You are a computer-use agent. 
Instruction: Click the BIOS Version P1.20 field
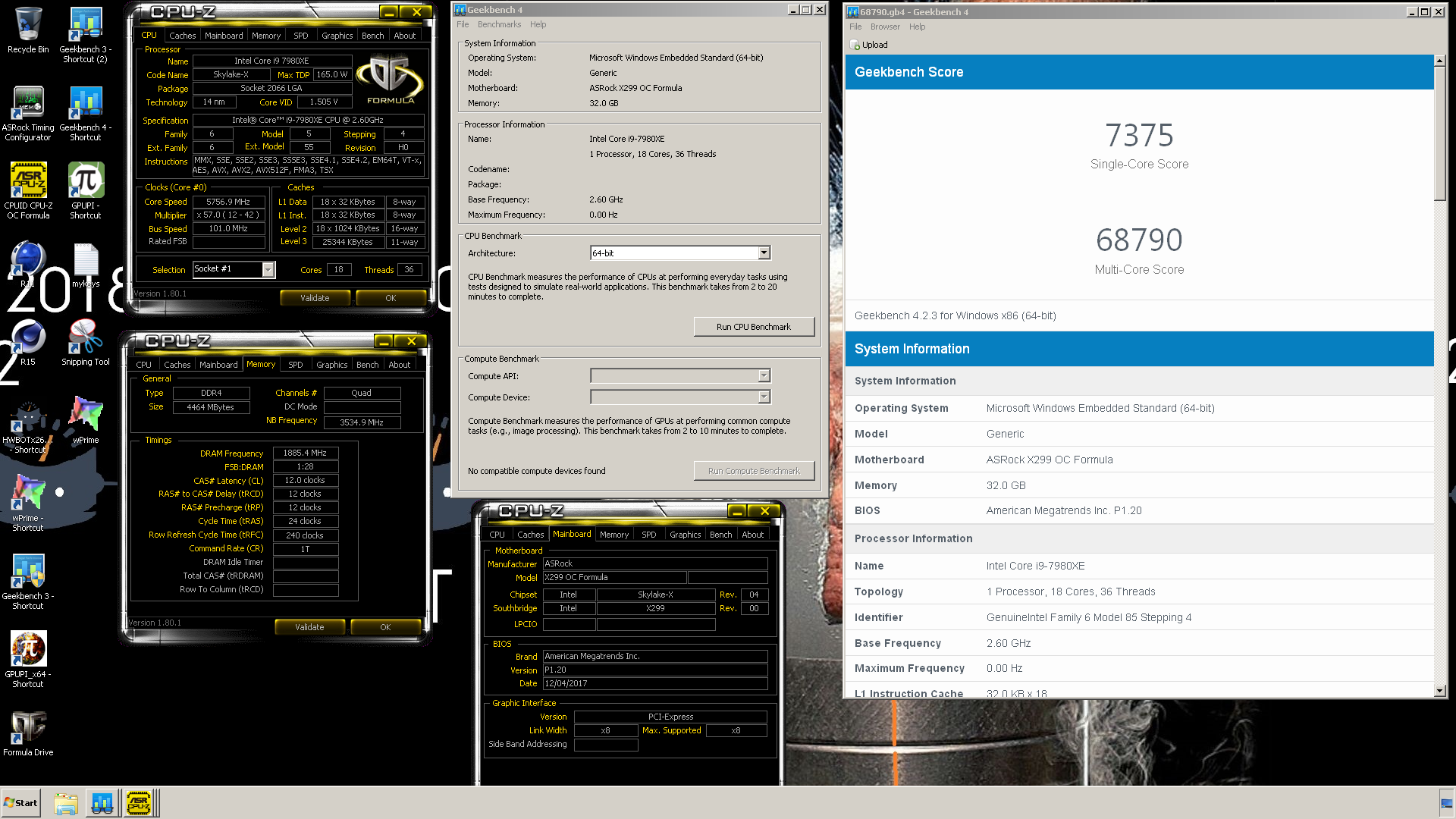coord(655,670)
